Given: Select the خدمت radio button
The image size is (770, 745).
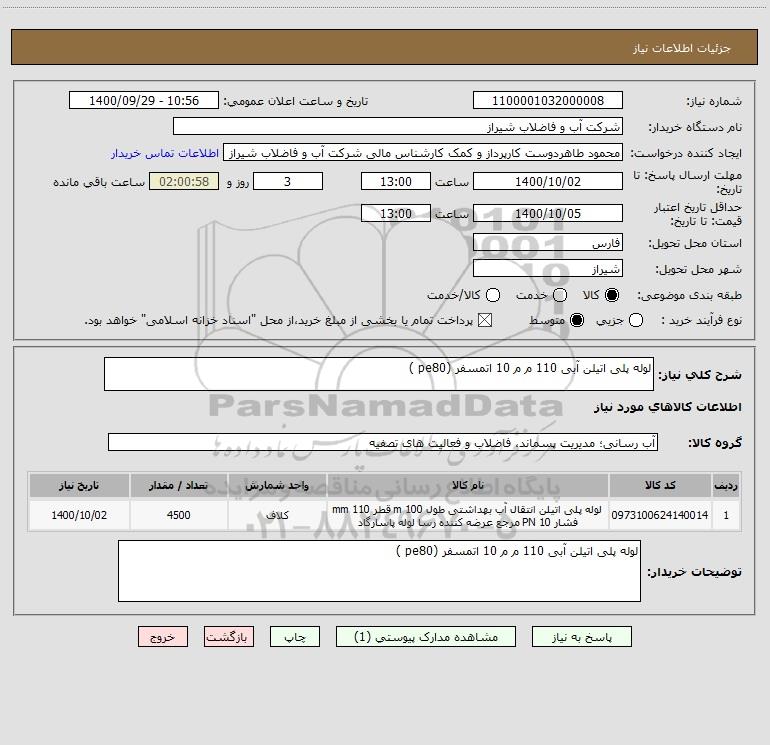Looking at the screenshot, I should [560, 295].
